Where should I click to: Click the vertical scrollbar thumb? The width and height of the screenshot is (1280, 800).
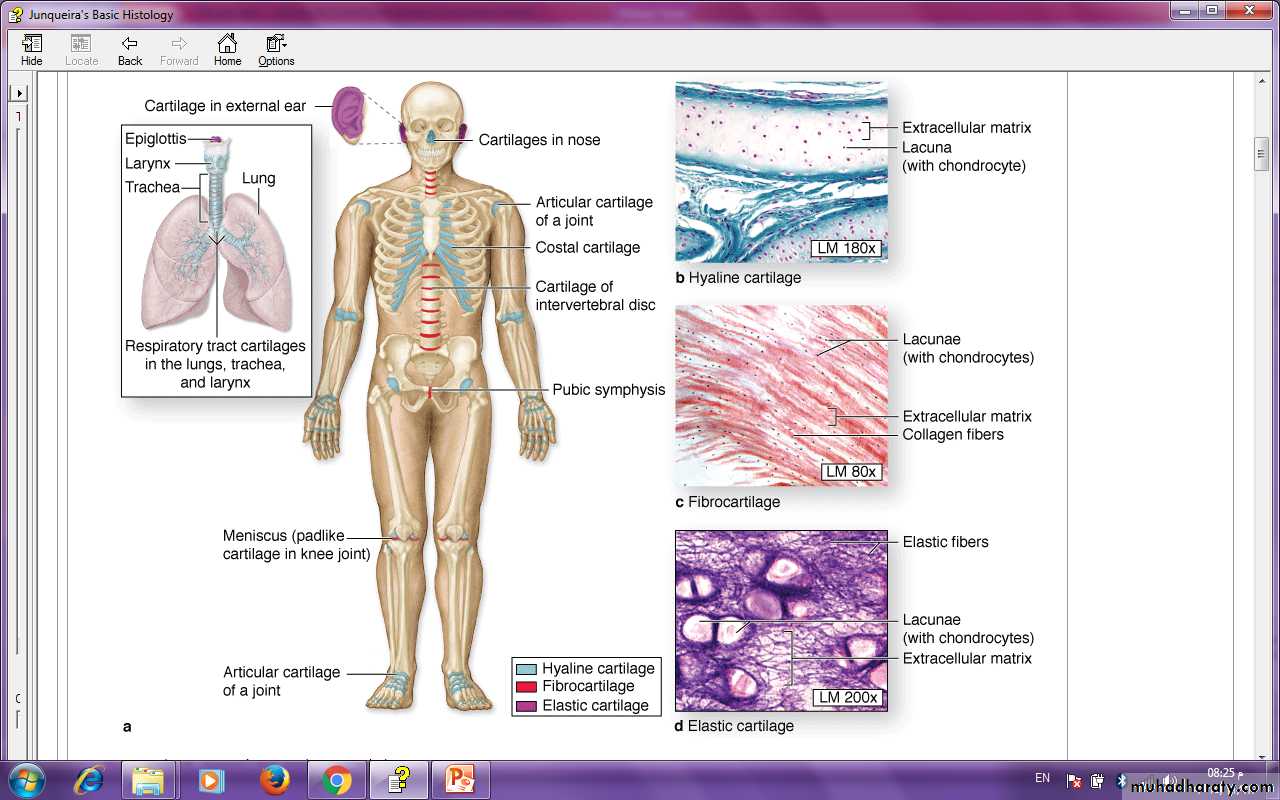point(1261,154)
